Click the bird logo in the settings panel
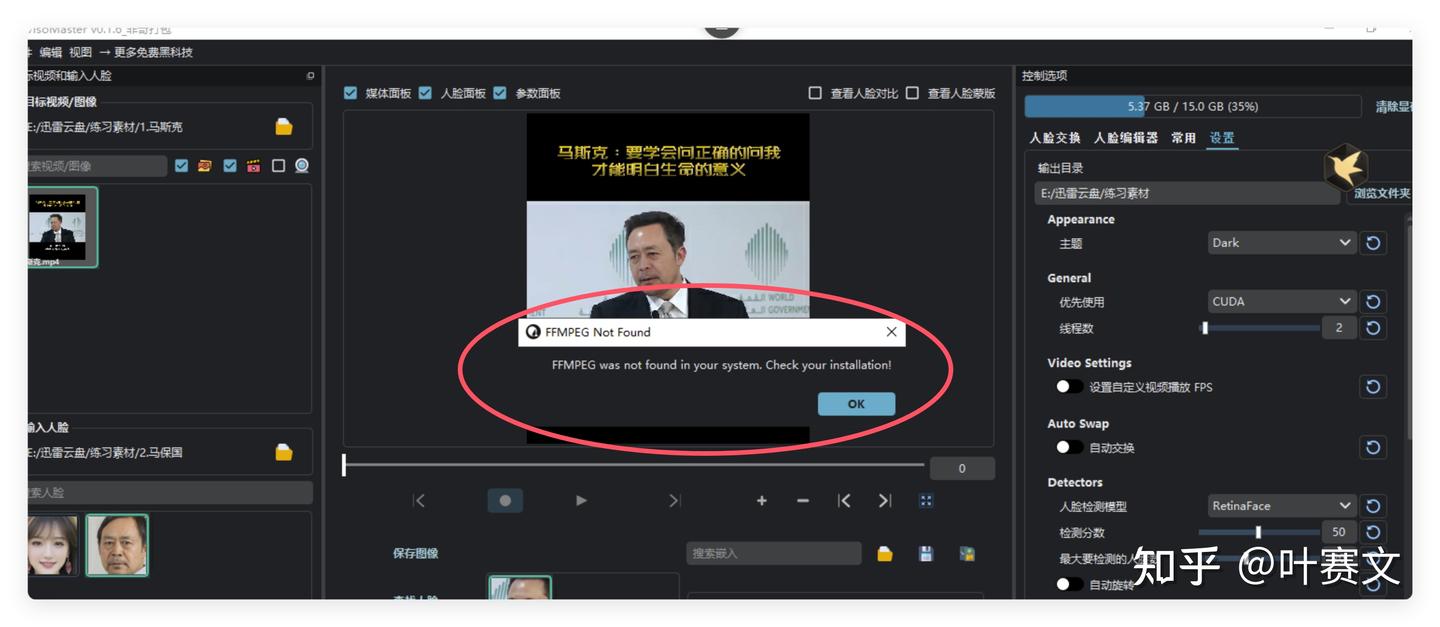Viewport: 1440px width, 627px height. 1346,167
